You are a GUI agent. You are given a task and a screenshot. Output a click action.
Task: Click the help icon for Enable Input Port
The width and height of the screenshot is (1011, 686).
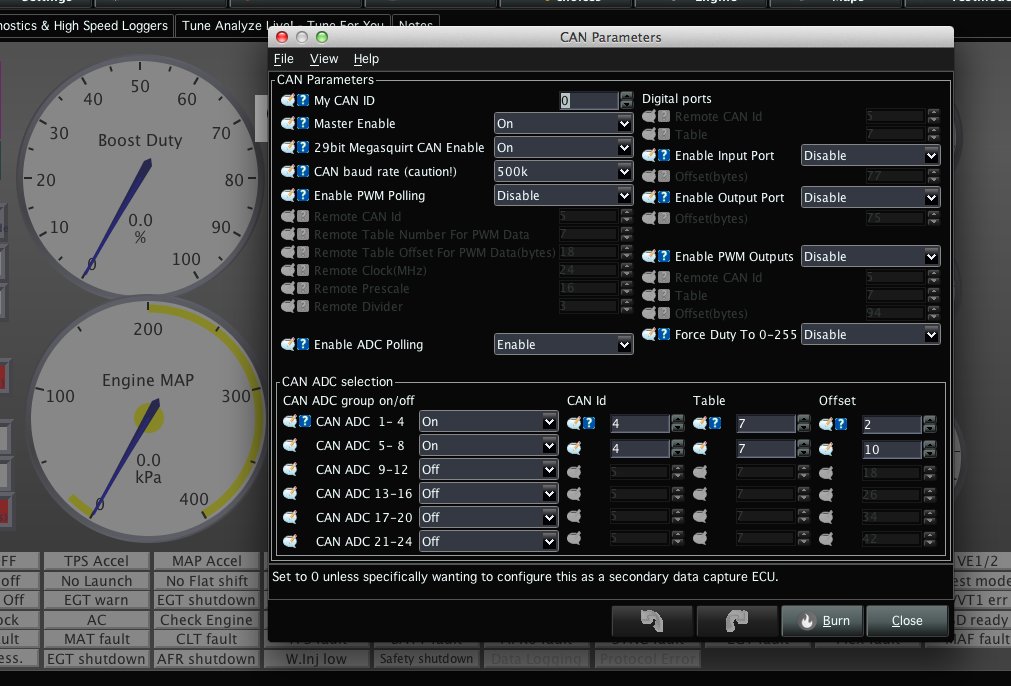664,156
